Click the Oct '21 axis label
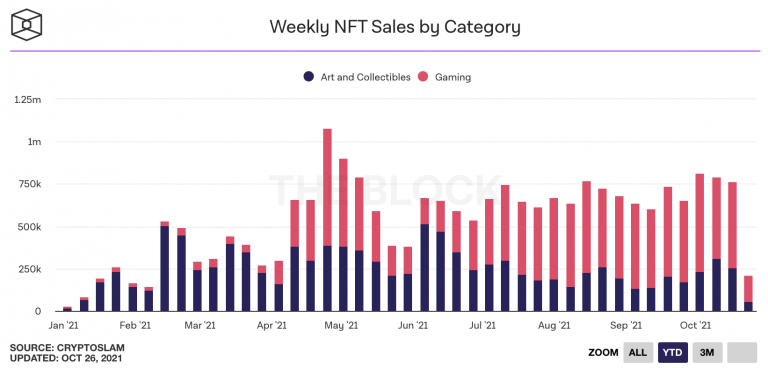 pyautogui.click(x=696, y=325)
